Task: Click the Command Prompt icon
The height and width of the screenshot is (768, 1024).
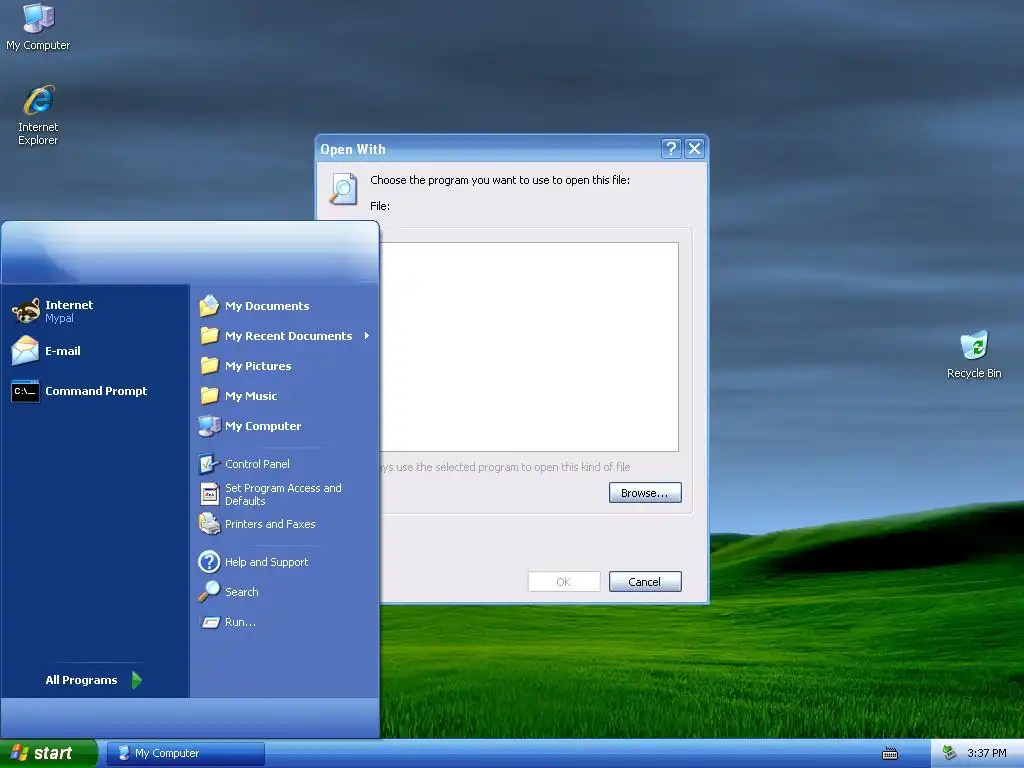Action: [25, 391]
